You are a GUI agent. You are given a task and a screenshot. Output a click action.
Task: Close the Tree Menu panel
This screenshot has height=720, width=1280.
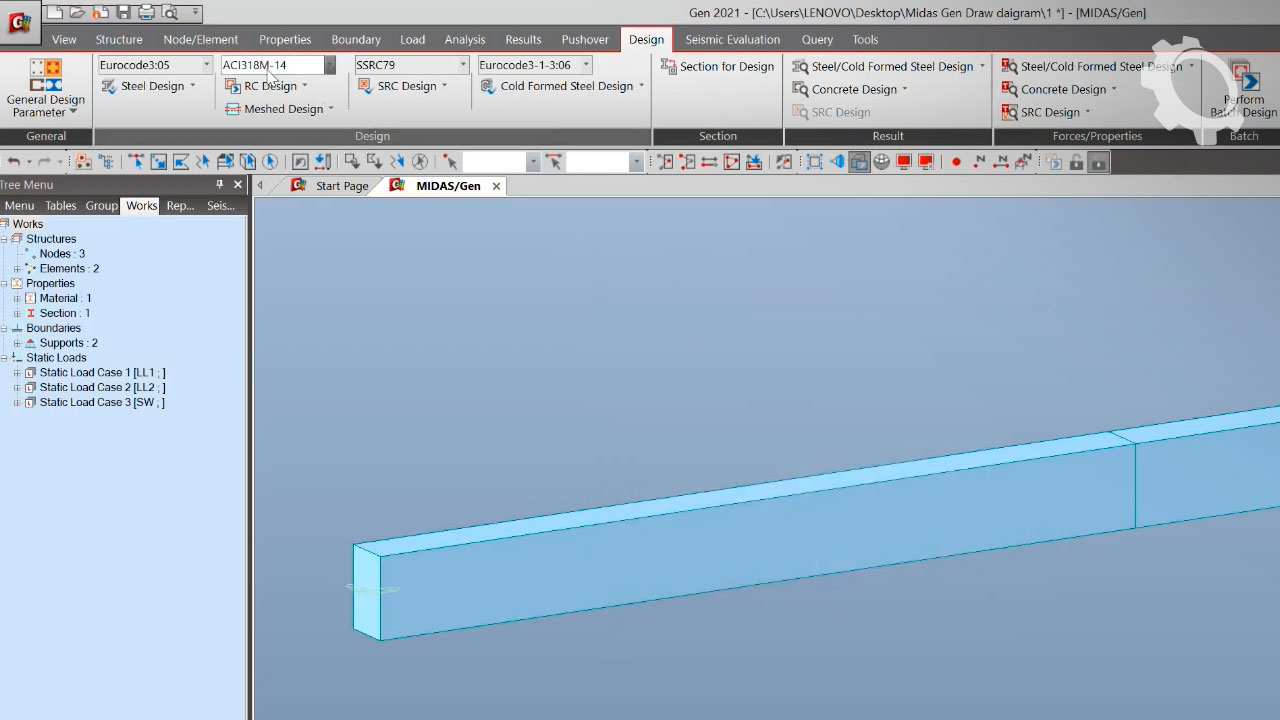coord(238,185)
